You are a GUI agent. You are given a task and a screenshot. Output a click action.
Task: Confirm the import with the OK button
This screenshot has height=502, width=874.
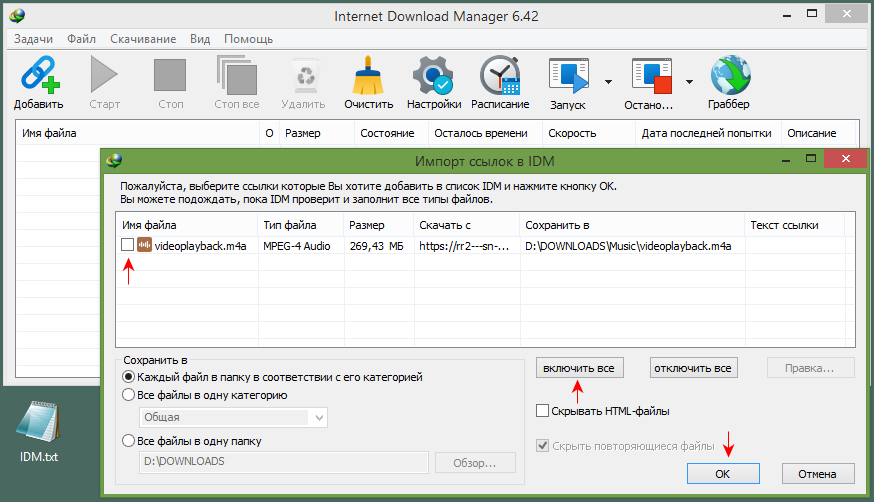[722, 473]
